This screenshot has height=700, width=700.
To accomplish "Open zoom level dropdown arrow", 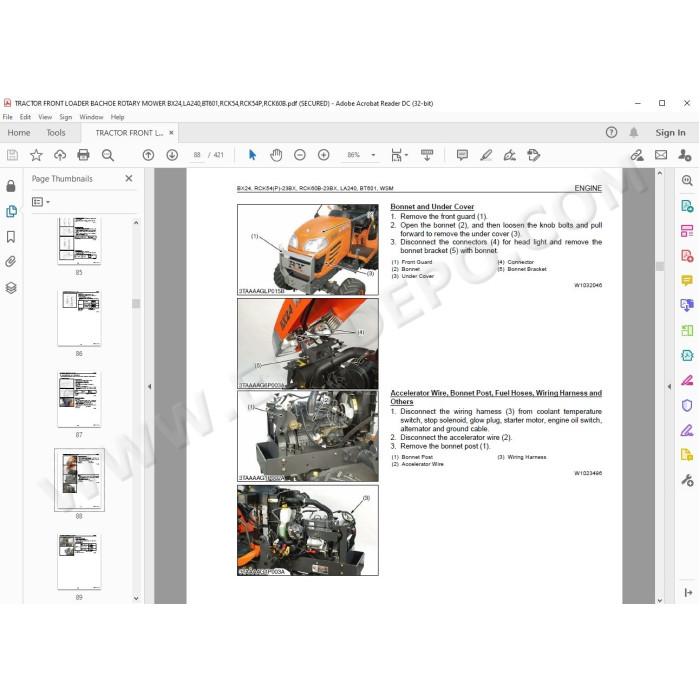I will pos(373,155).
